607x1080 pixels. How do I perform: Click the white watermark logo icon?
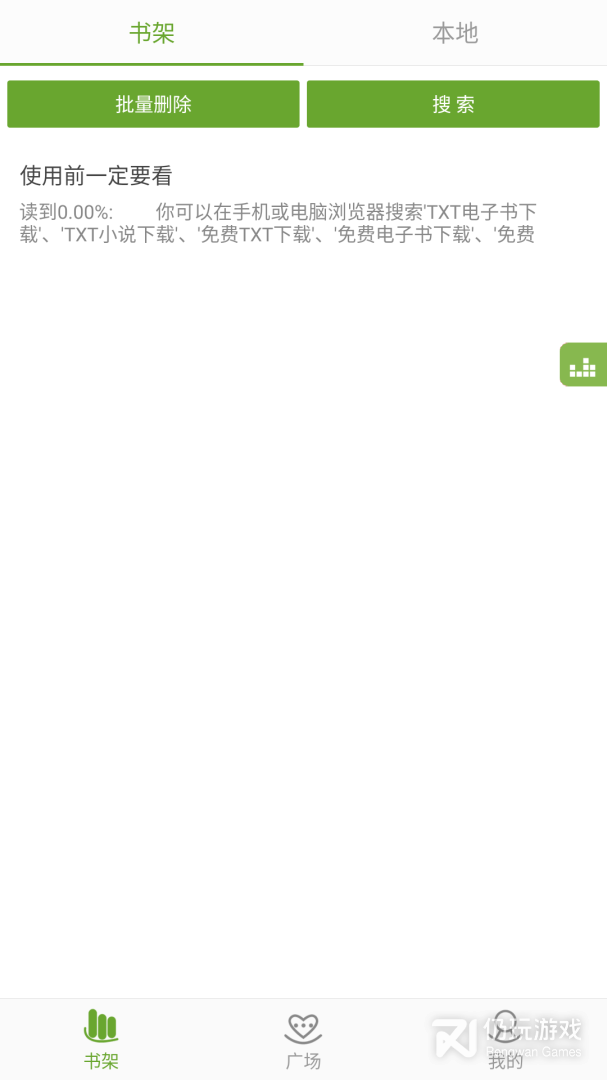[x=454, y=1037]
